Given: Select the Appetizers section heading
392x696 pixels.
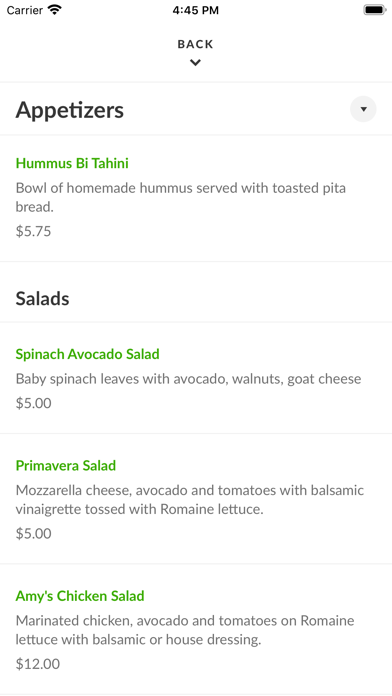Looking at the screenshot, I should pos(70,110).
